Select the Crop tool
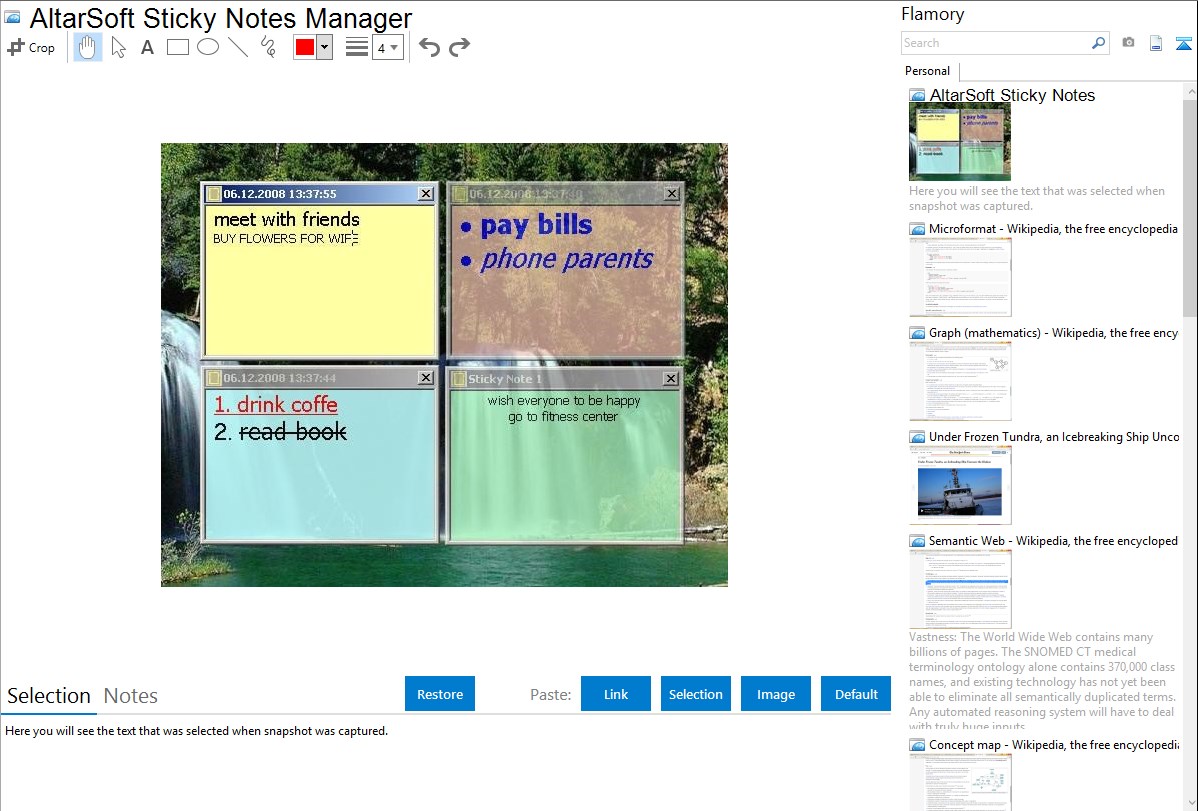Viewport: 1198px width, 811px height. 31,47
